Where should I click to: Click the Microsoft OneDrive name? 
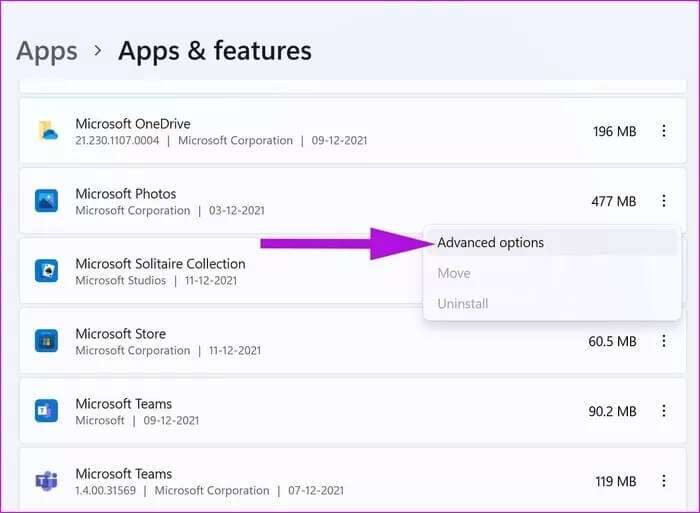tap(133, 124)
